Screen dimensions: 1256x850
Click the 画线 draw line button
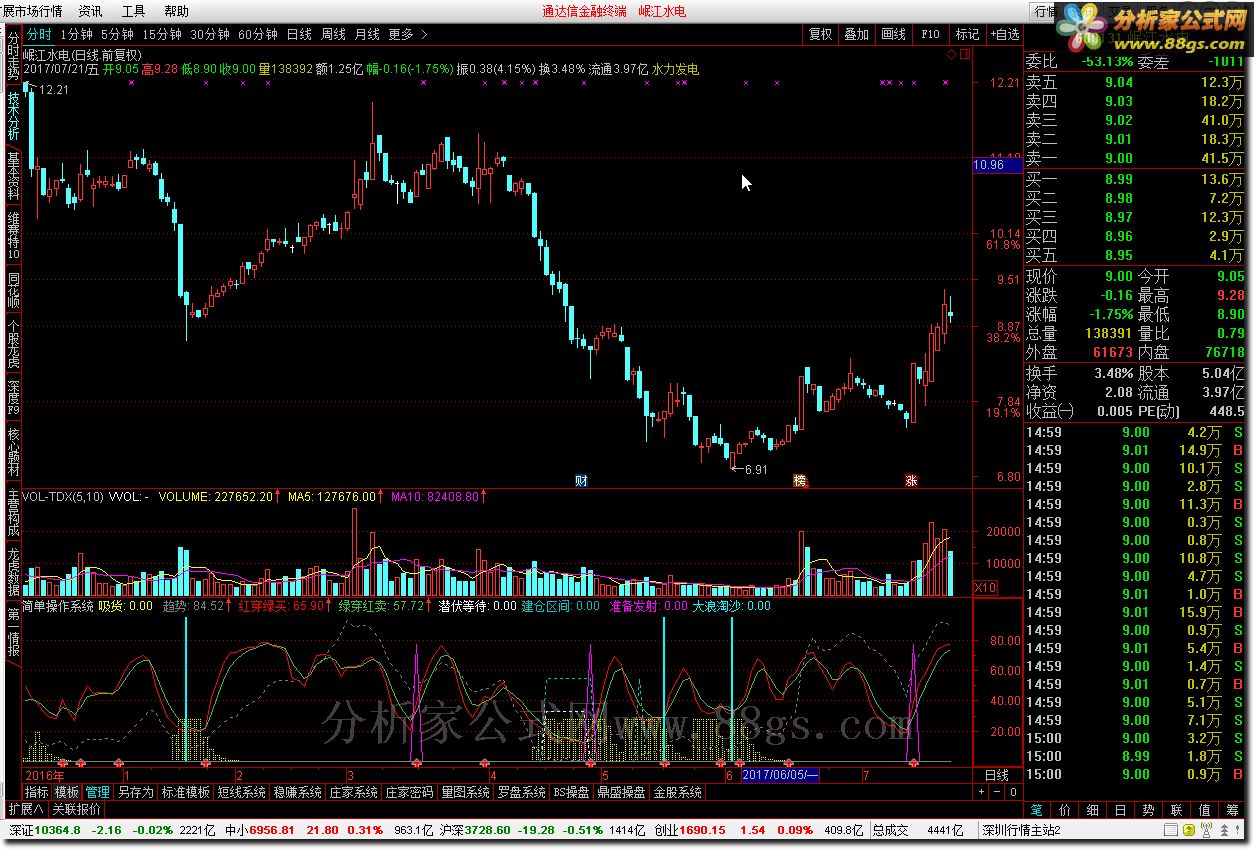(x=894, y=34)
